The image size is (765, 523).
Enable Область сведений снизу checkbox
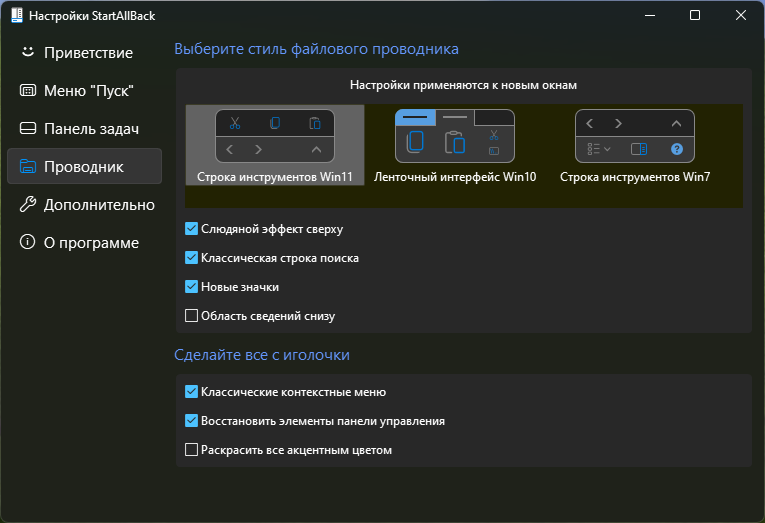point(192,316)
